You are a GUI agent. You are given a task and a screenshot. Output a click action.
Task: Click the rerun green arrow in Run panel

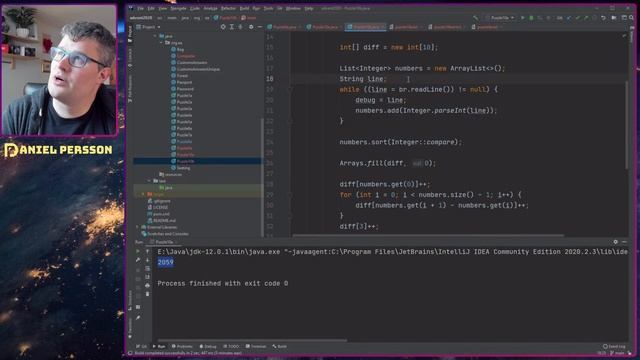point(138,251)
